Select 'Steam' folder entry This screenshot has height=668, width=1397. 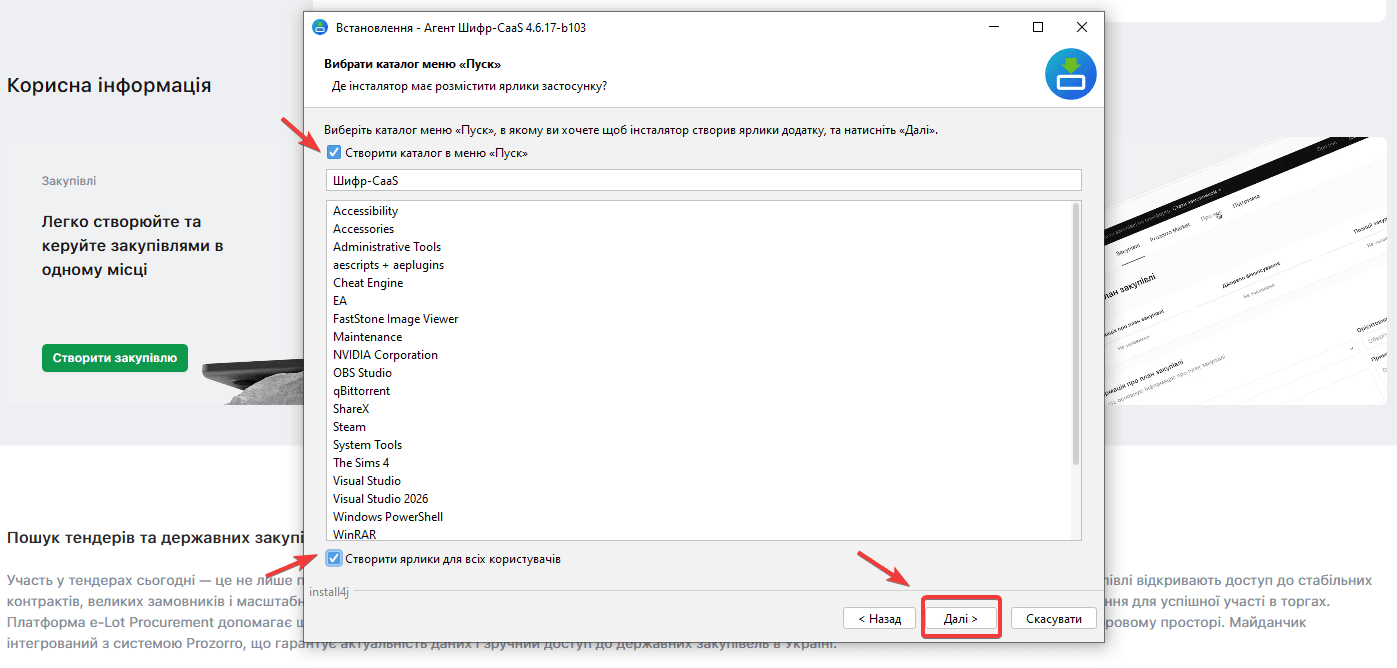[x=349, y=427]
